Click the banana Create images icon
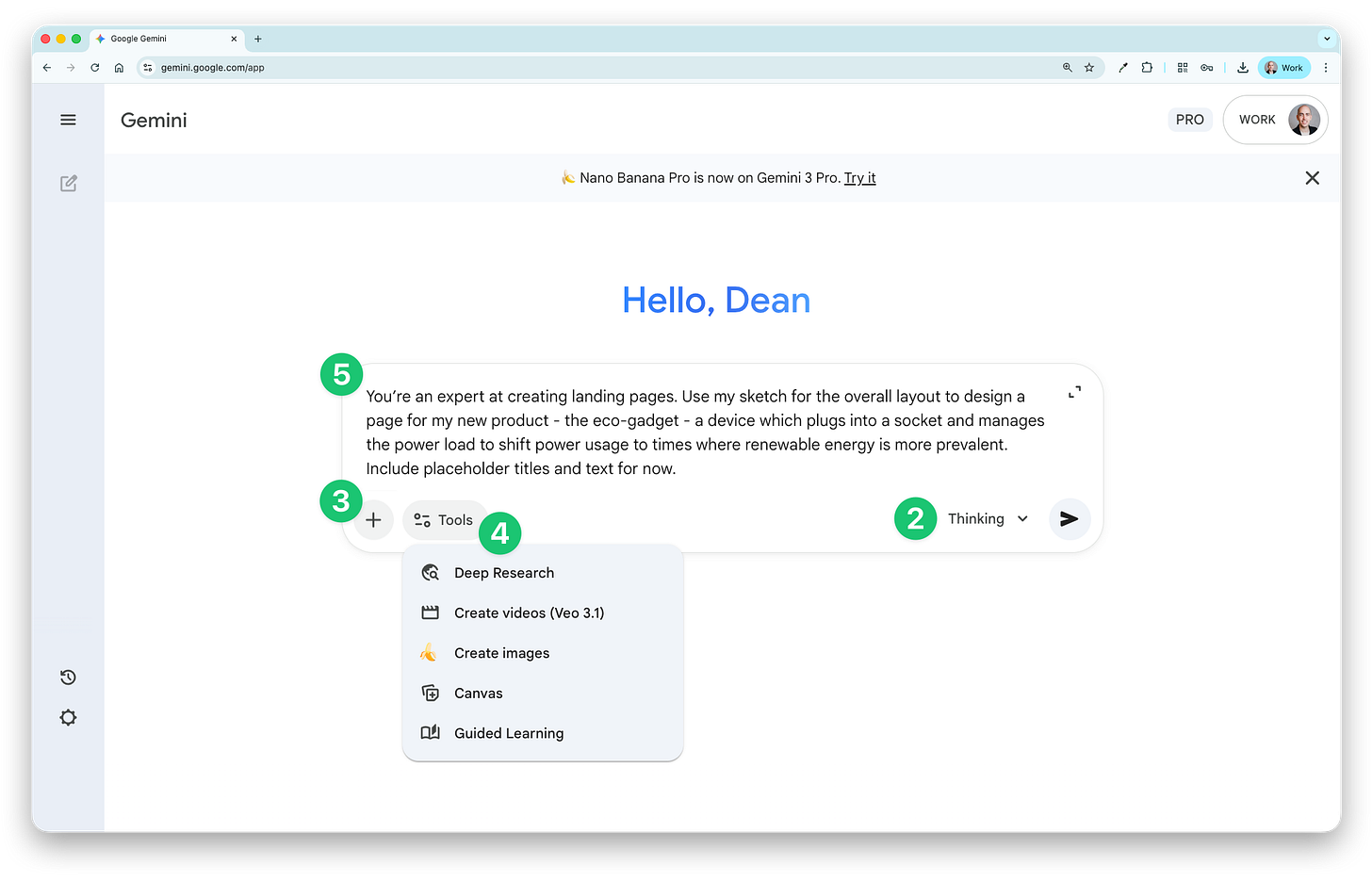This screenshot has width=1372, height=882. 429,652
